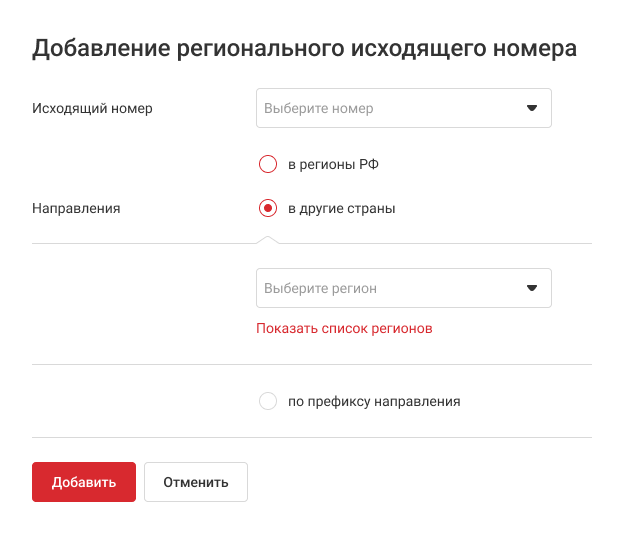Select the 'в другие страны' radio button
Screen dimensions: 624x538
click(x=267, y=209)
